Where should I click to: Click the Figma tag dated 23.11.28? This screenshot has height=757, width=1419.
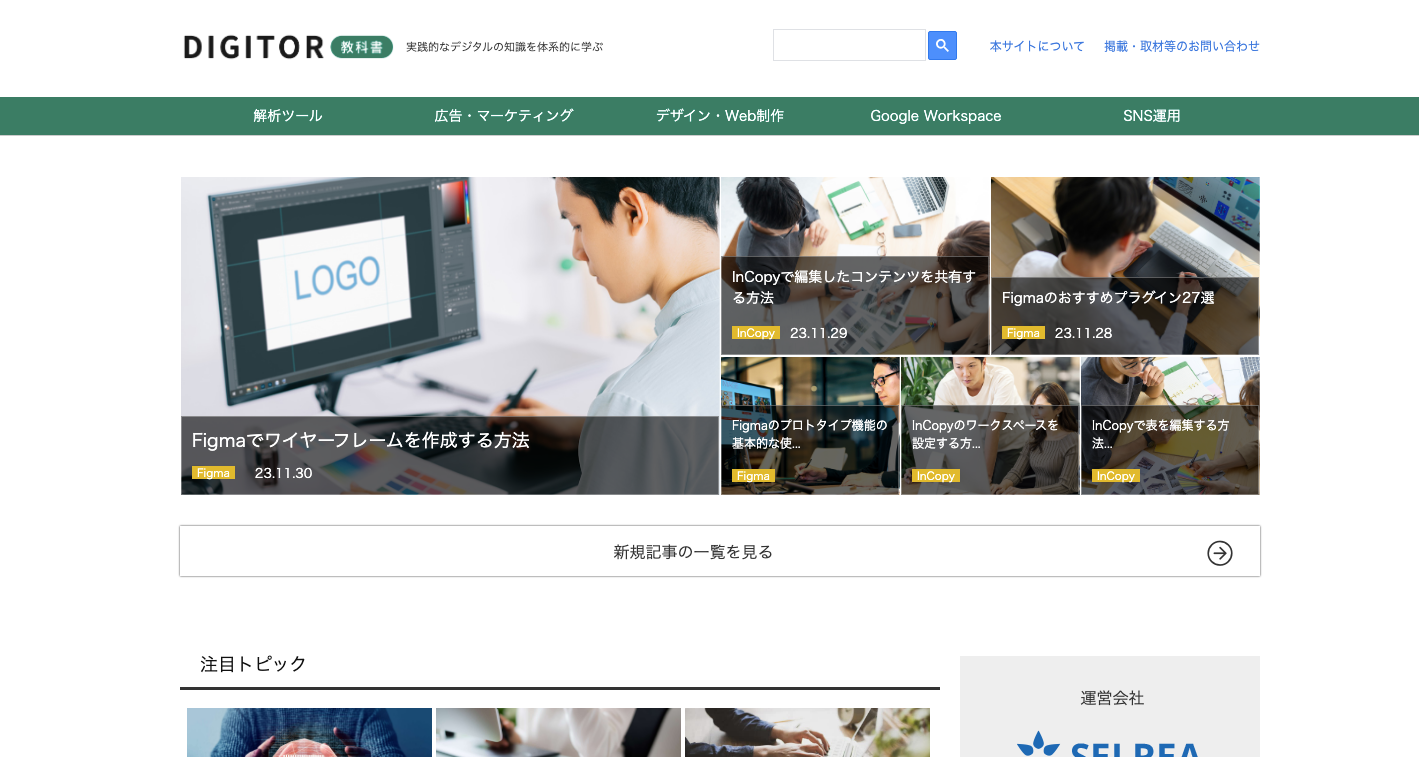pos(1023,333)
